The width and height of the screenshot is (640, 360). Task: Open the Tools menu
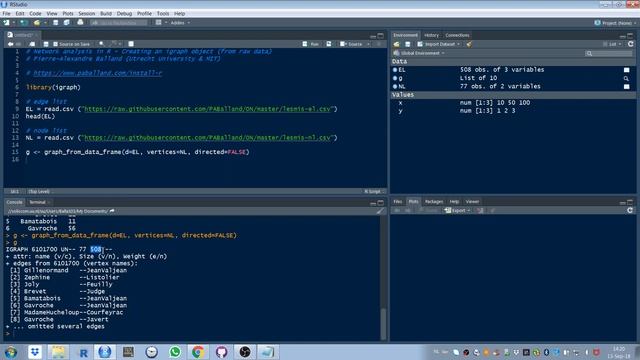pyautogui.click(x=163, y=13)
